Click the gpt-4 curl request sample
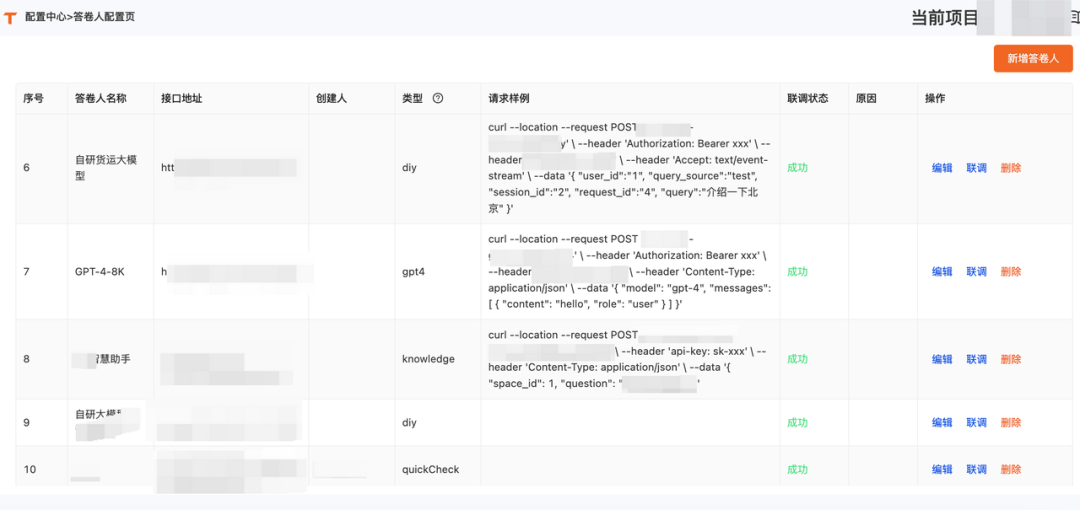 click(629, 272)
